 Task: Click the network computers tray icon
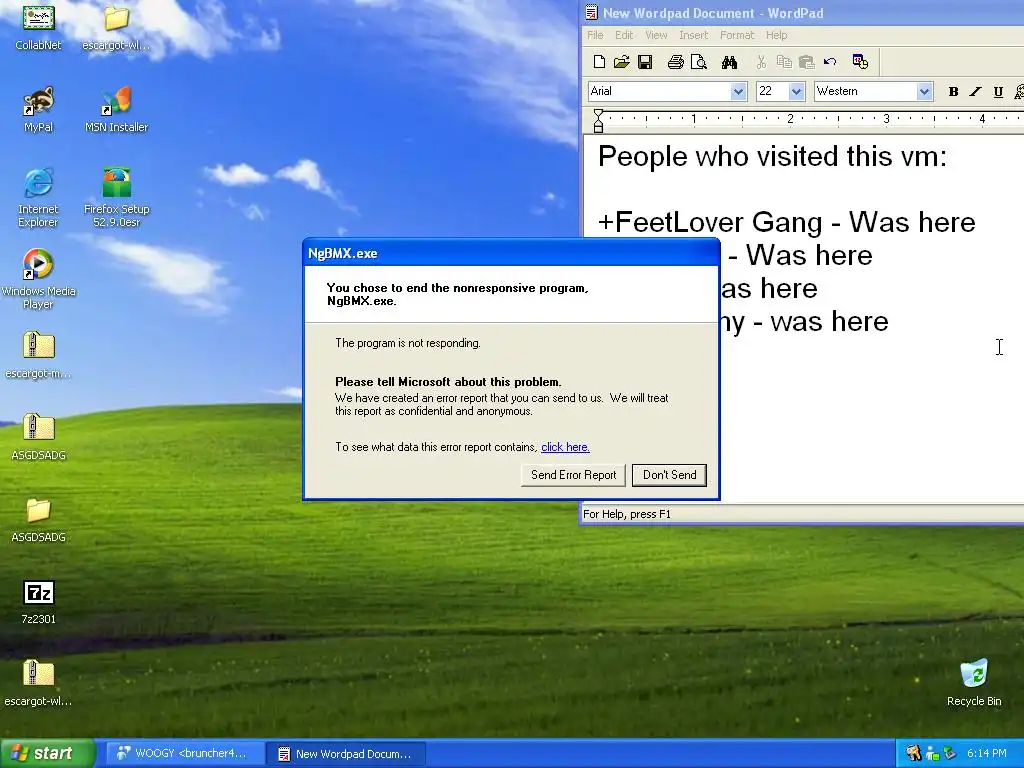[932, 754]
